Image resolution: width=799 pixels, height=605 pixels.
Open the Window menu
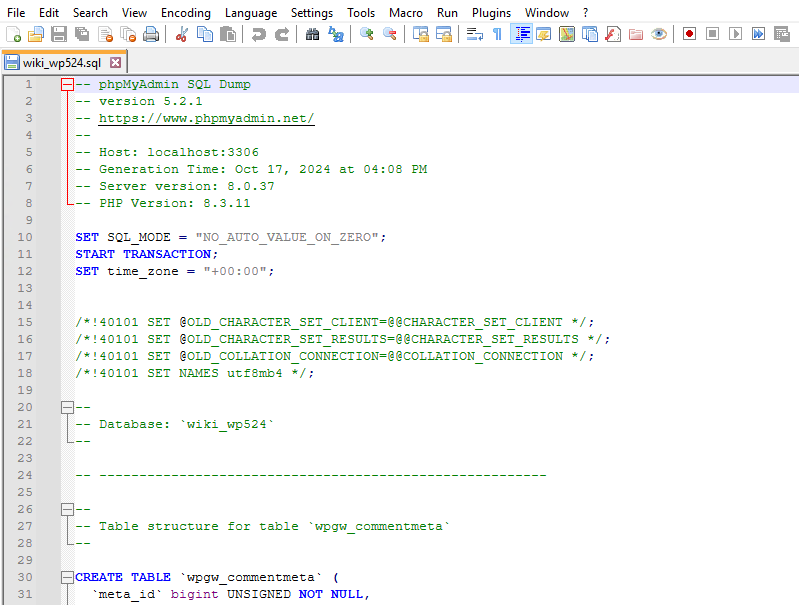pyautogui.click(x=547, y=13)
